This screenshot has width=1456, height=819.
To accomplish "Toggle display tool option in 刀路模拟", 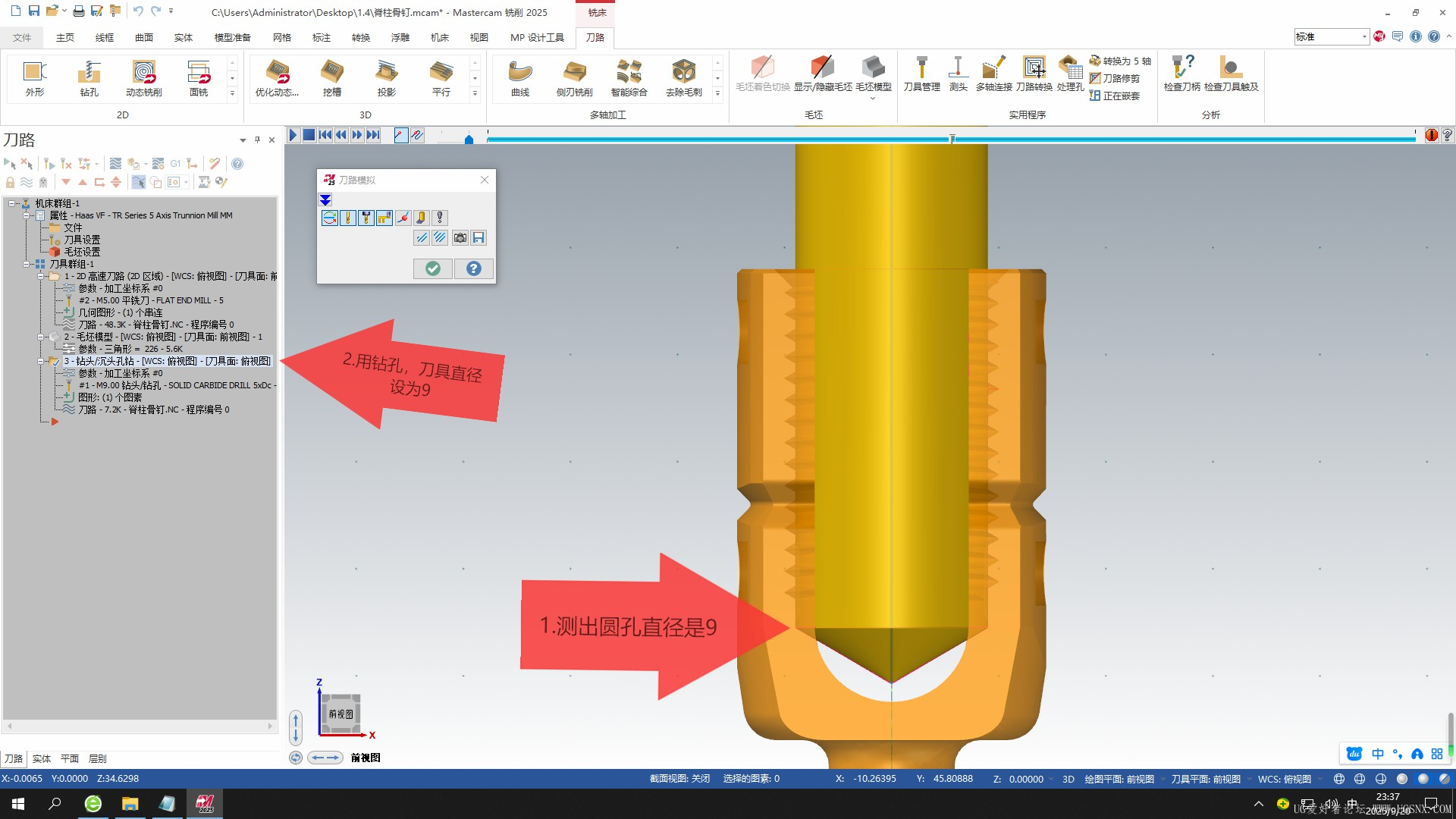I will (x=348, y=218).
